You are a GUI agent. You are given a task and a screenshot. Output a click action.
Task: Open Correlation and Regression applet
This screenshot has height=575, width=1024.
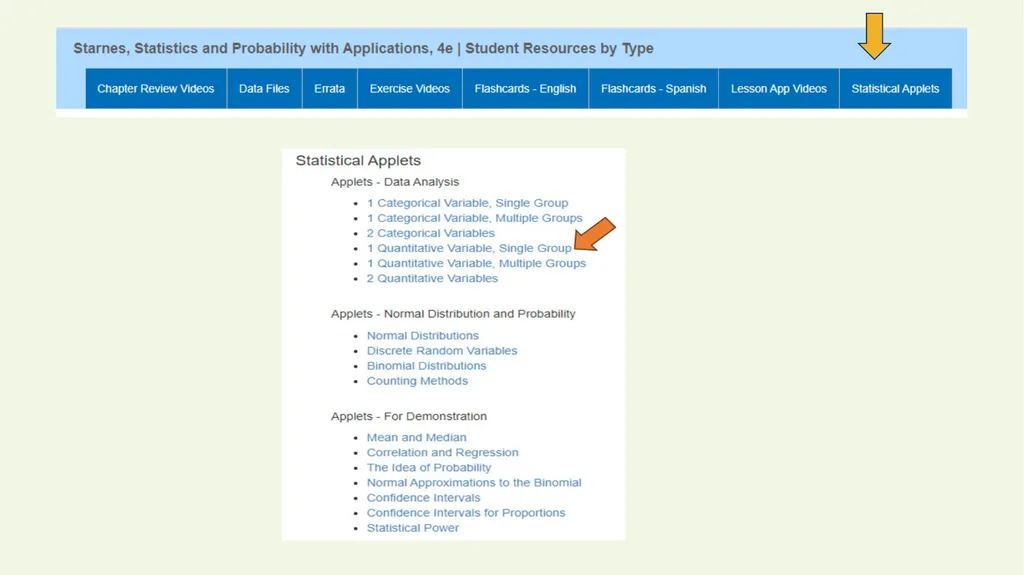442,453
